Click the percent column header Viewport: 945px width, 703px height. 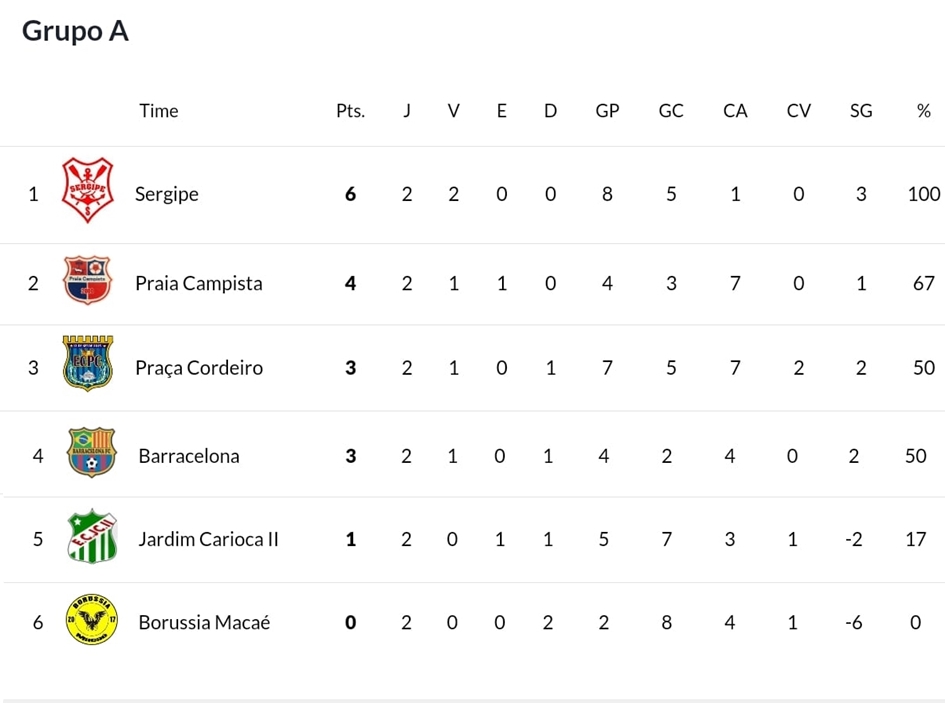[x=923, y=111]
